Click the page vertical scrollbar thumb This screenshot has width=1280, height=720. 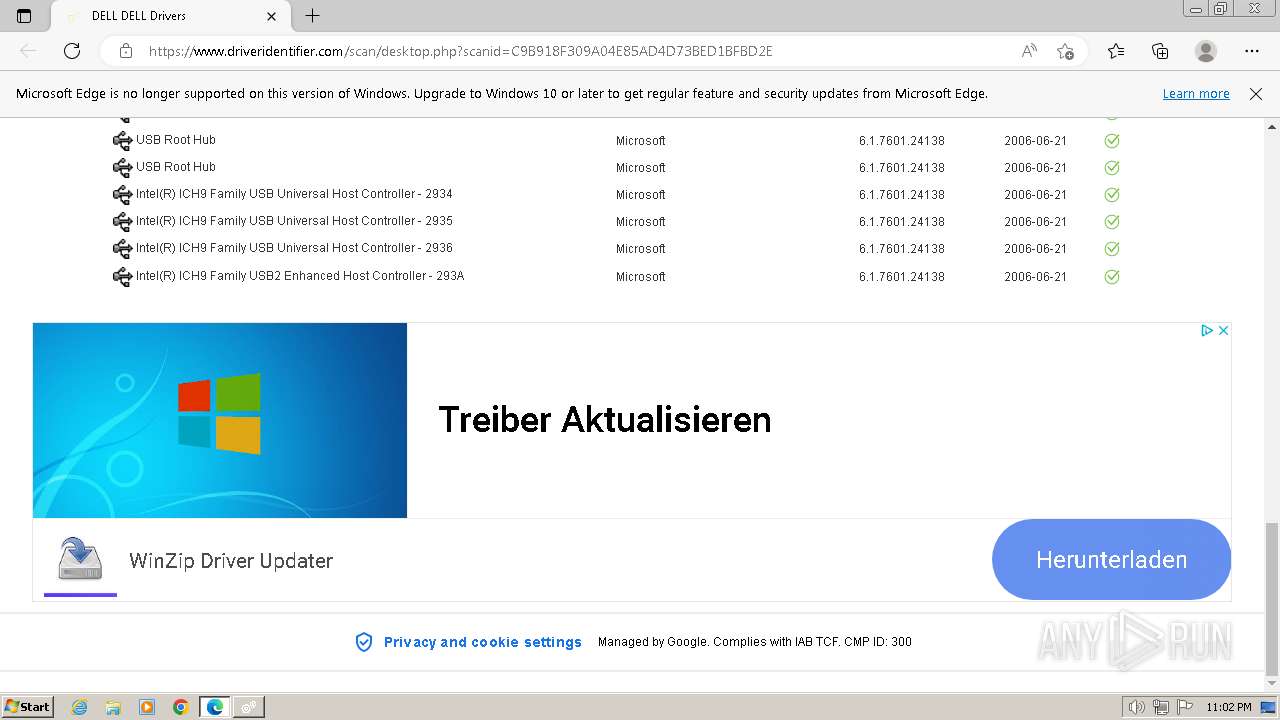tap(1271, 599)
